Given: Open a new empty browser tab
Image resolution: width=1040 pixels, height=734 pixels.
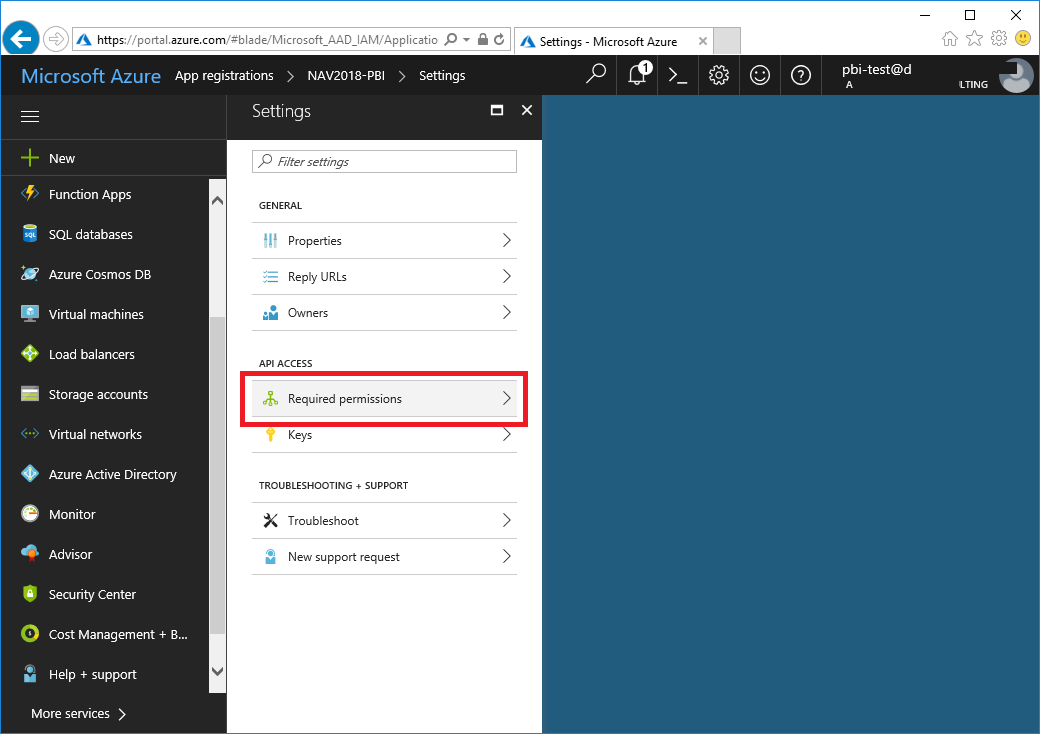Looking at the screenshot, I should (727, 41).
